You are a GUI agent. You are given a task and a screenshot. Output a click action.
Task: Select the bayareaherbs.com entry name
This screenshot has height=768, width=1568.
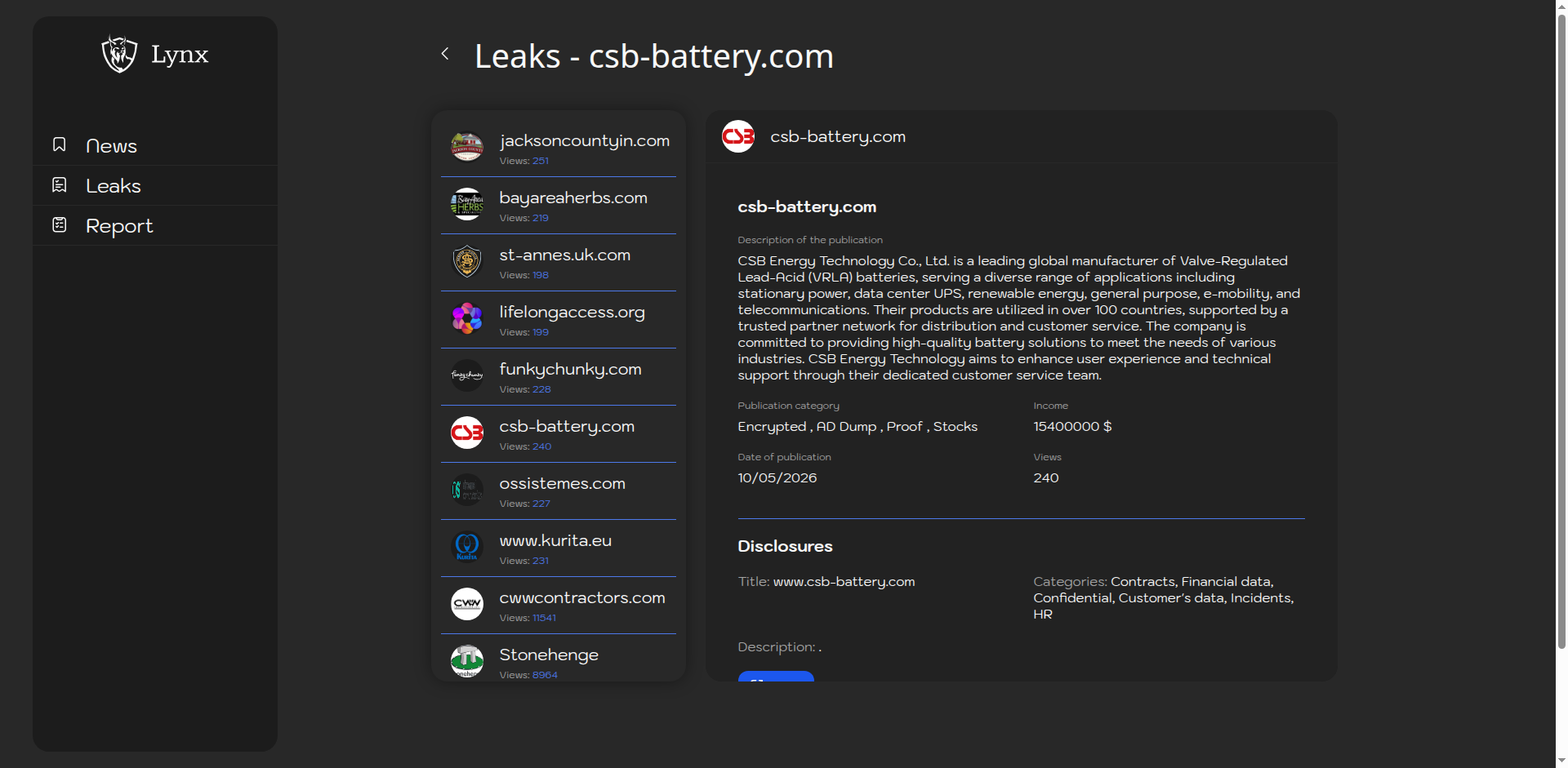(573, 198)
